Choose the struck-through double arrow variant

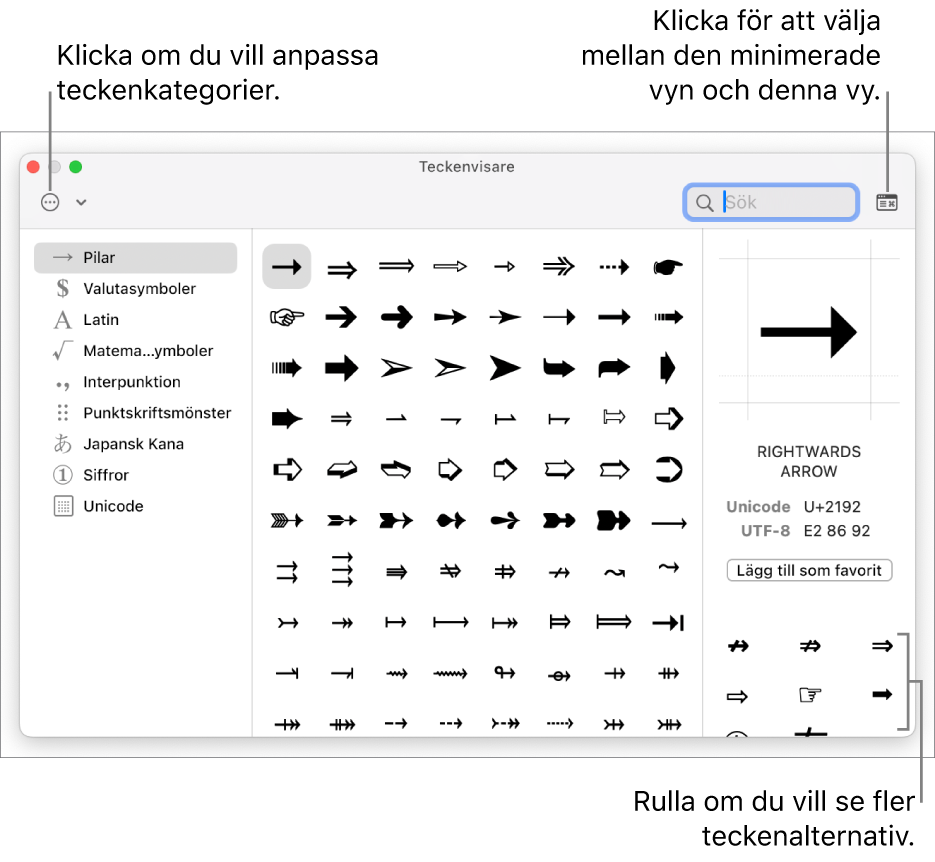click(x=810, y=646)
